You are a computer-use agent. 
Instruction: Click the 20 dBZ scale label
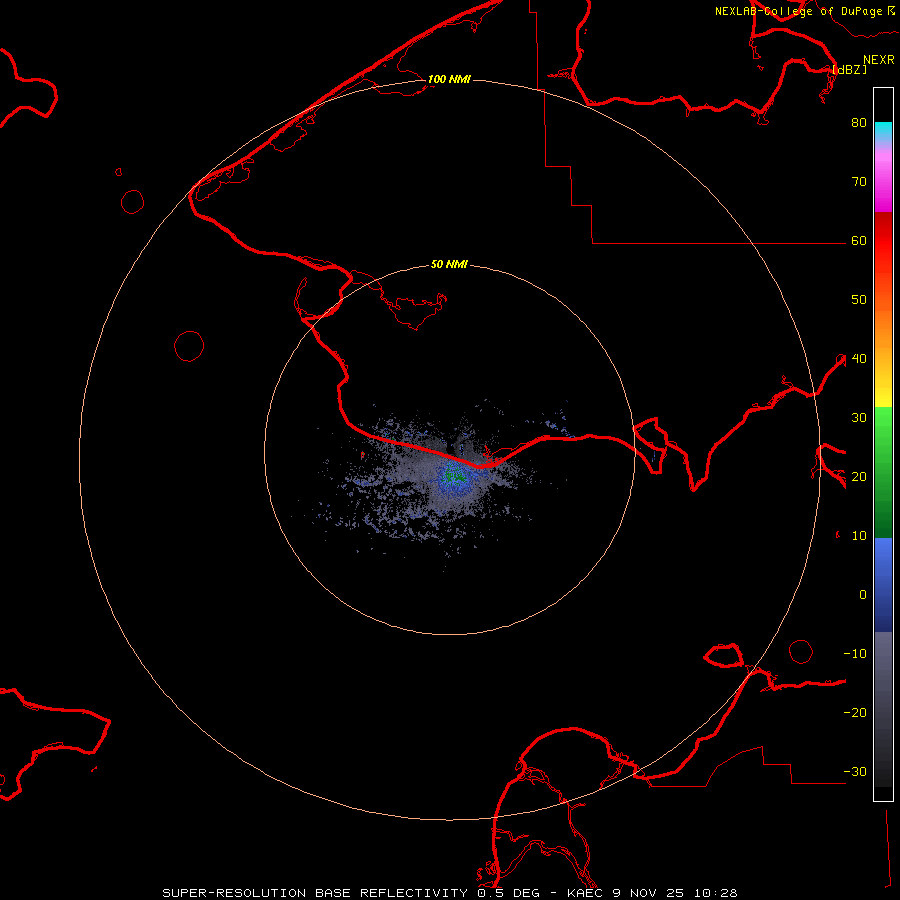[x=859, y=476]
